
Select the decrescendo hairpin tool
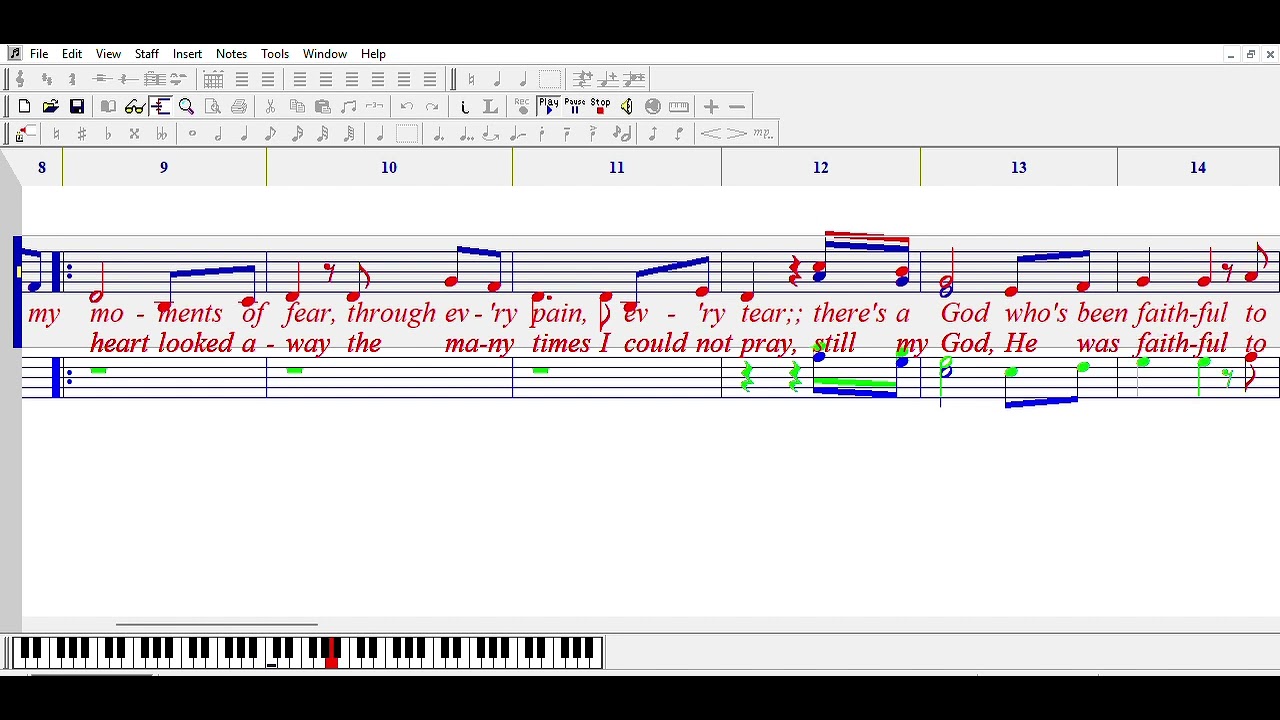737,134
